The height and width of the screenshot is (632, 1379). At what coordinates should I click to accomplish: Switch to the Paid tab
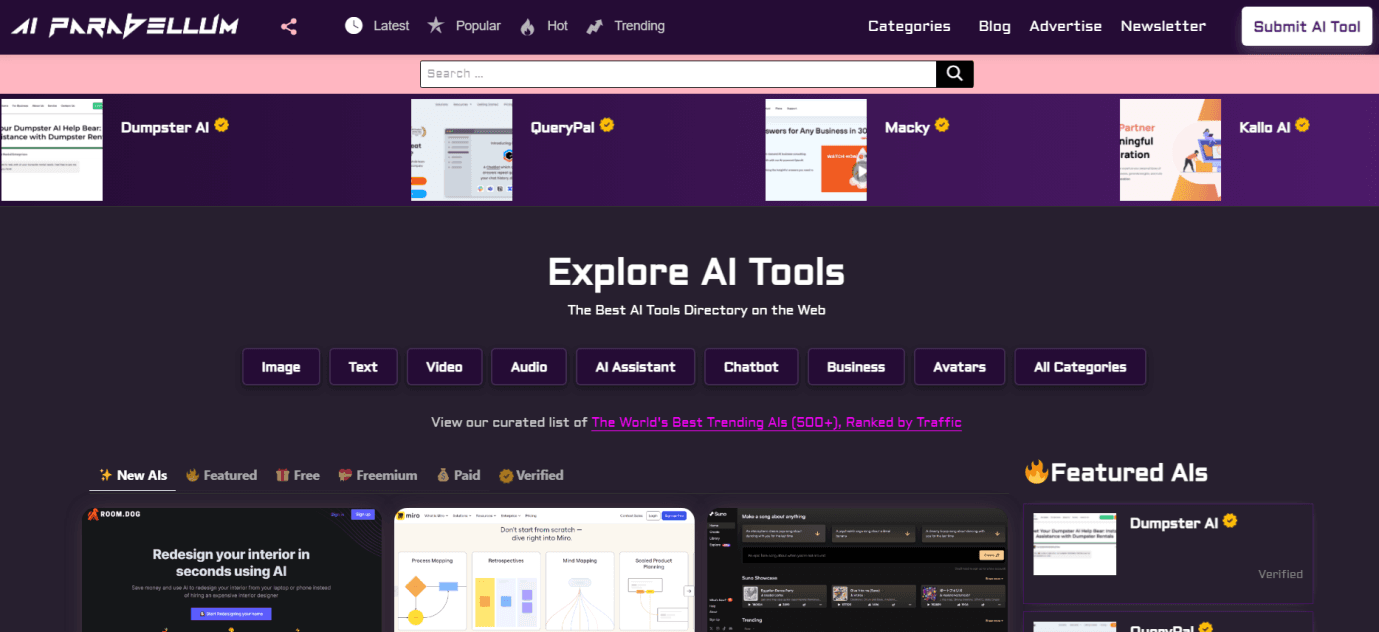pyautogui.click(x=458, y=475)
